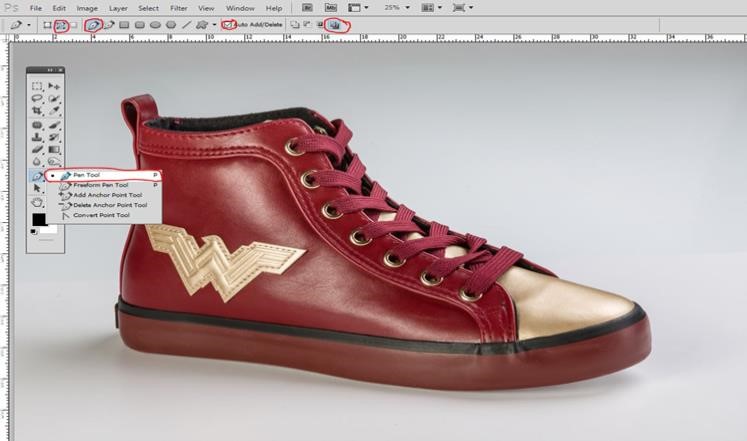Open the pen tool preset picker arrow
The width and height of the screenshot is (747, 441).
(29, 25)
